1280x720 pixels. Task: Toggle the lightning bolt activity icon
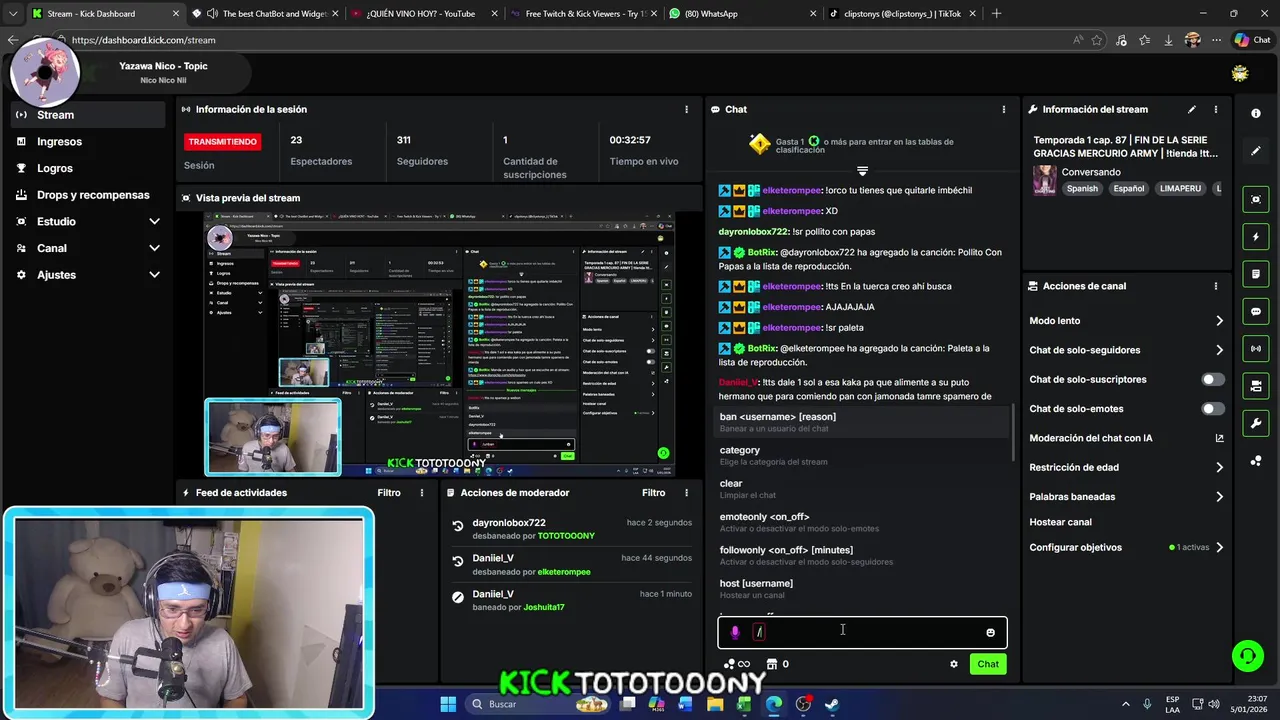coord(1256,237)
